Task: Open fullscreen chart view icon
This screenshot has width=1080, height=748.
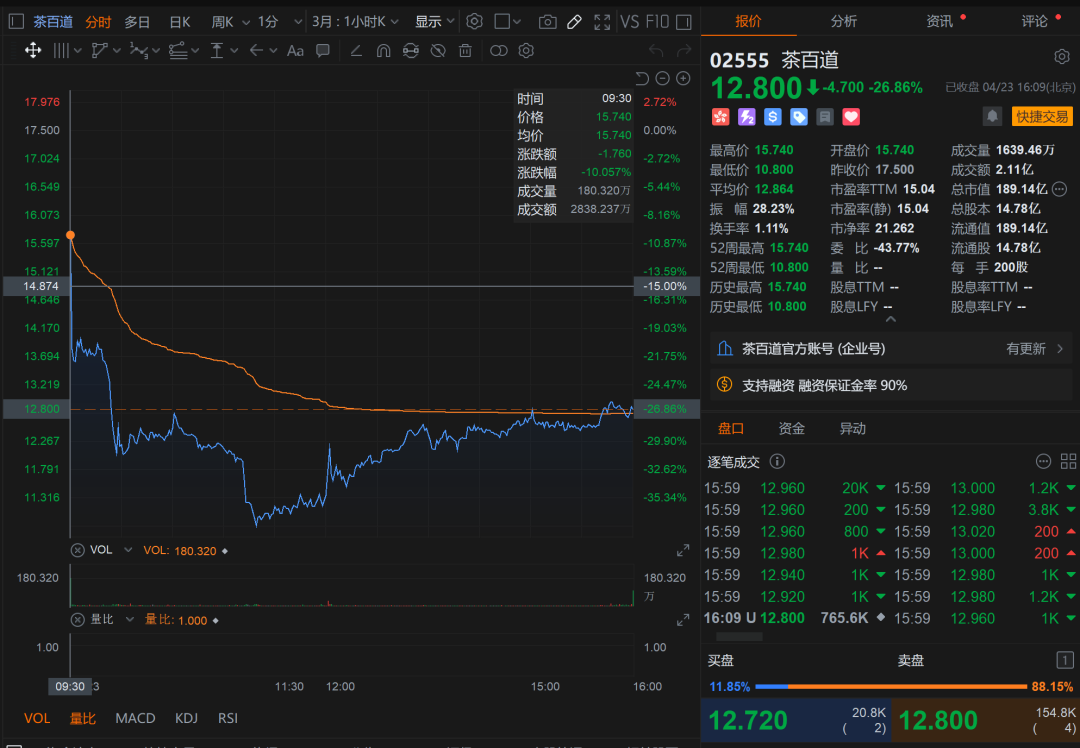Action: pyautogui.click(x=602, y=22)
